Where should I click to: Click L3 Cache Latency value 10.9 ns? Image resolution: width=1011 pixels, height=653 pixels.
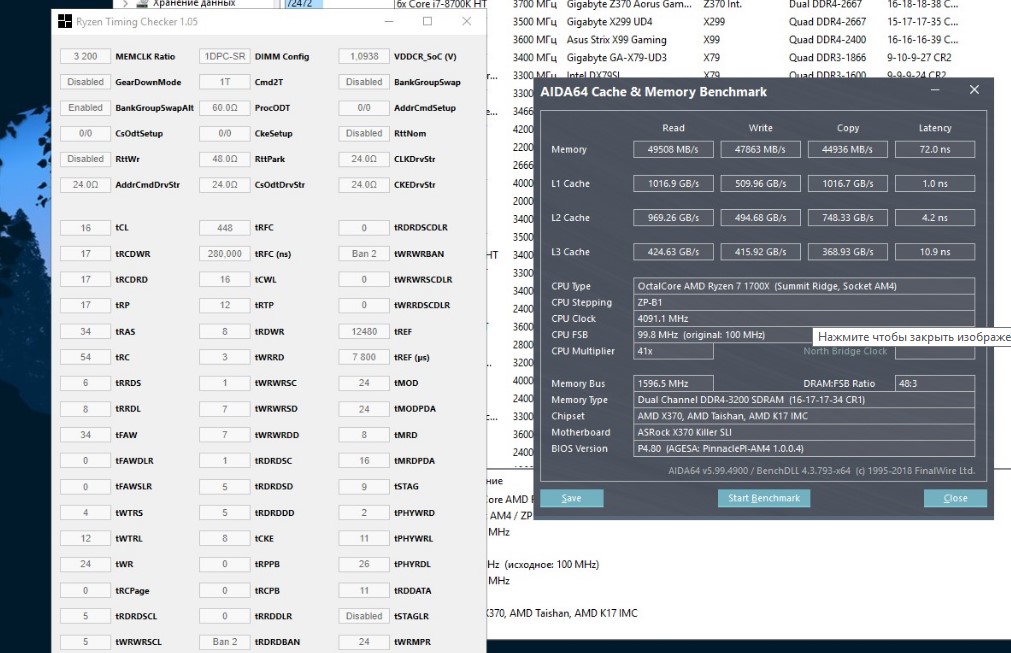click(935, 251)
